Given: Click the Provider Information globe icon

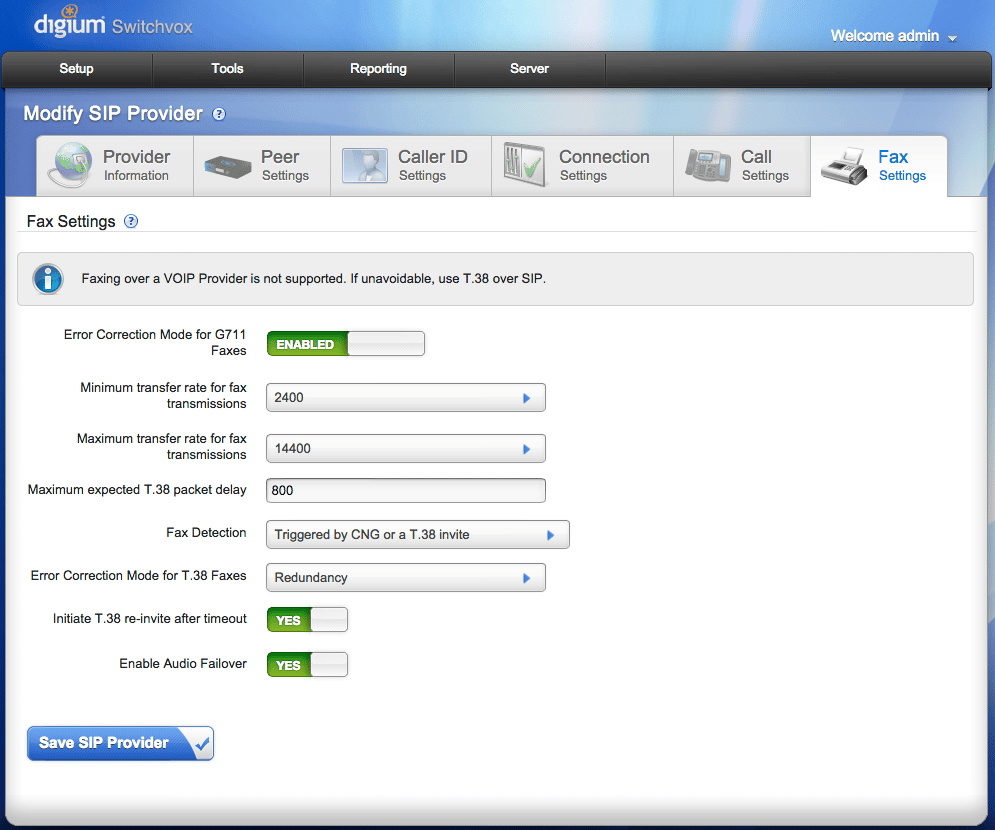Looking at the screenshot, I should point(70,165).
